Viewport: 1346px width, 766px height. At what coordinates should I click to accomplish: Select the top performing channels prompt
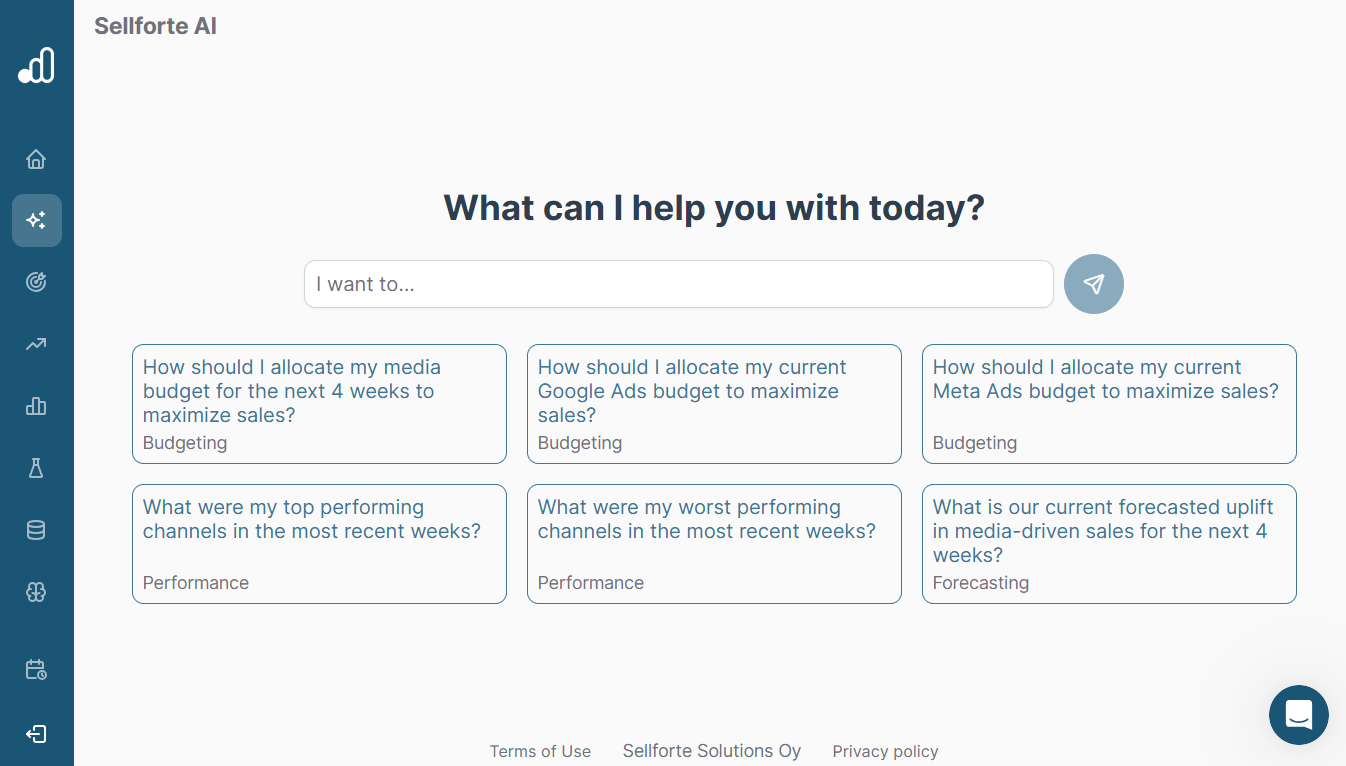coord(319,543)
